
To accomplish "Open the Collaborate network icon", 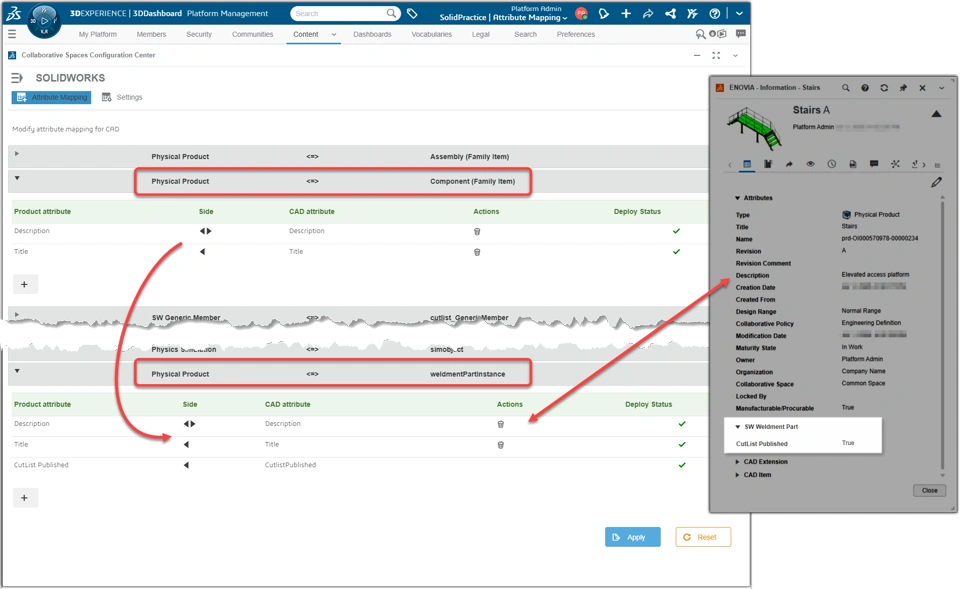I will tap(670, 13).
